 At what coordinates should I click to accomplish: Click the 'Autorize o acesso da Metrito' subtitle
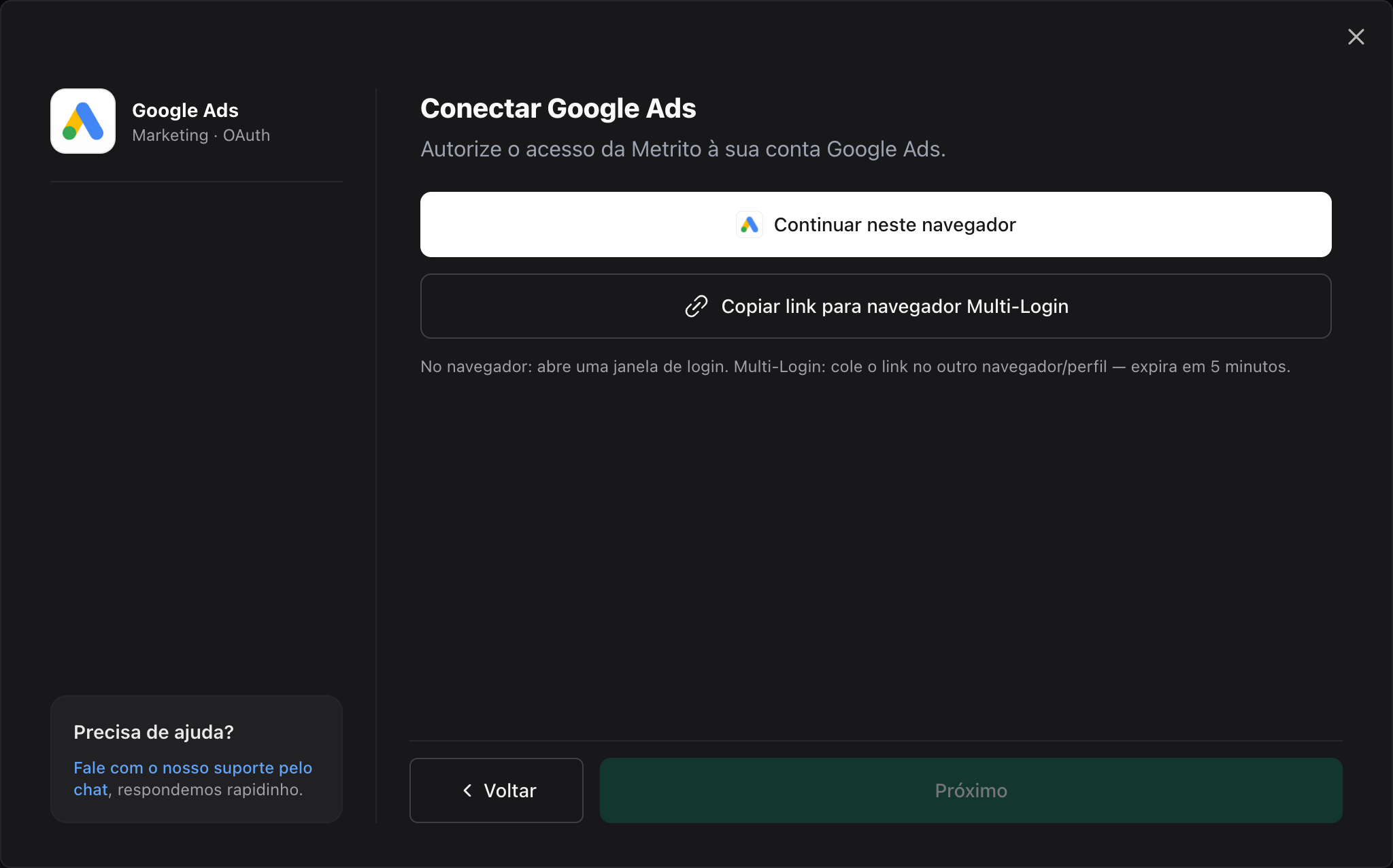[683, 149]
